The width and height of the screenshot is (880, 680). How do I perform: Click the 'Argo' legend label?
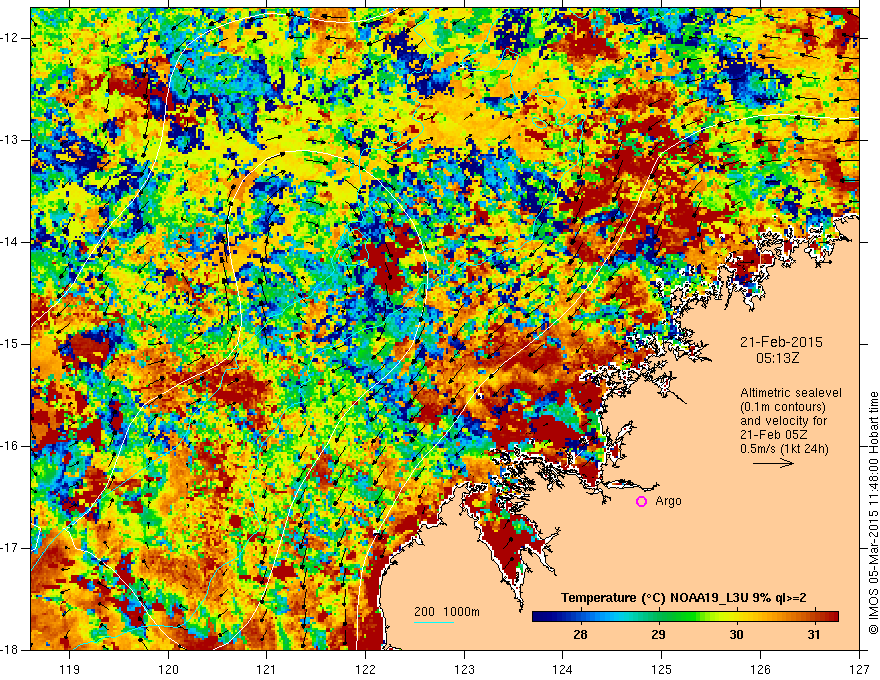click(x=668, y=501)
